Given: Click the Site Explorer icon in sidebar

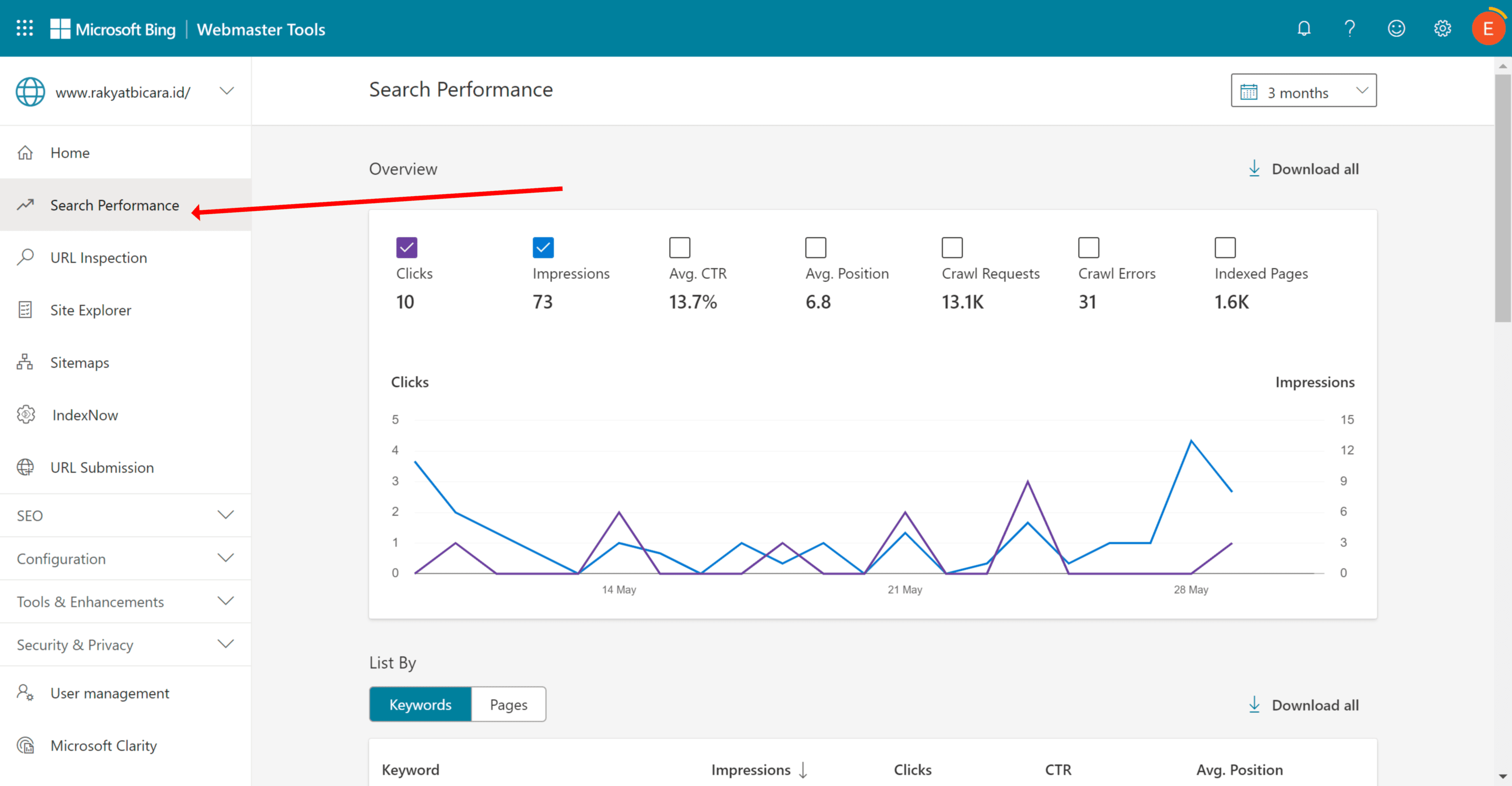Looking at the screenshot, I should [27, 310].
